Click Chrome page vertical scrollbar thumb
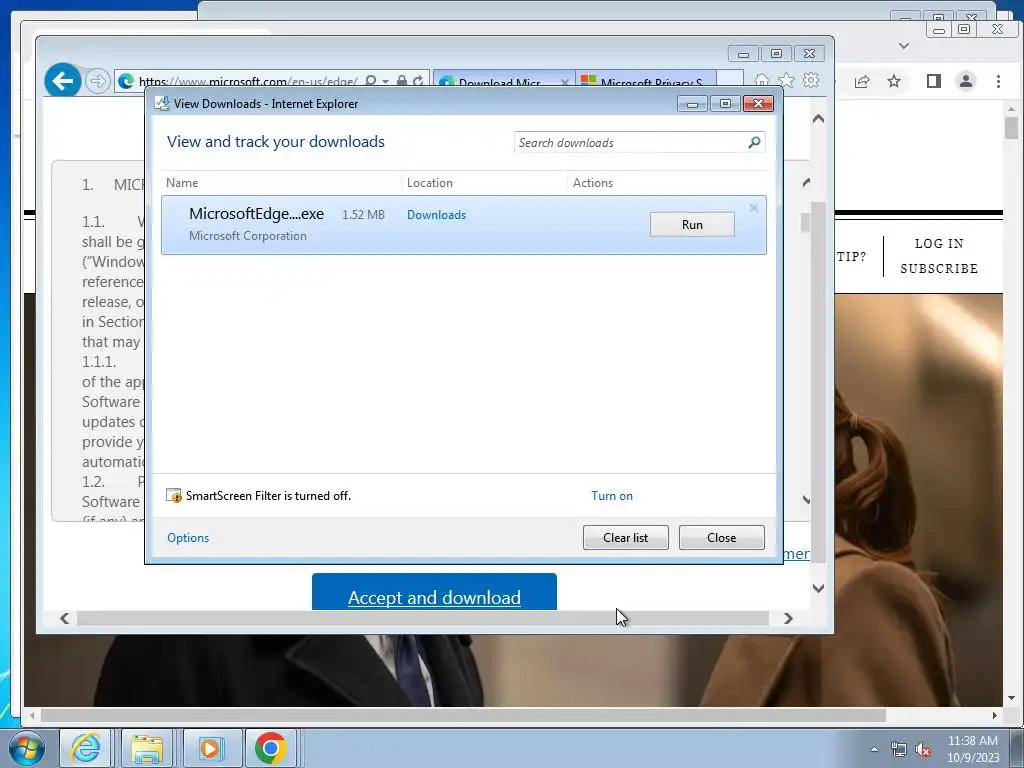 click(1011, 128)
